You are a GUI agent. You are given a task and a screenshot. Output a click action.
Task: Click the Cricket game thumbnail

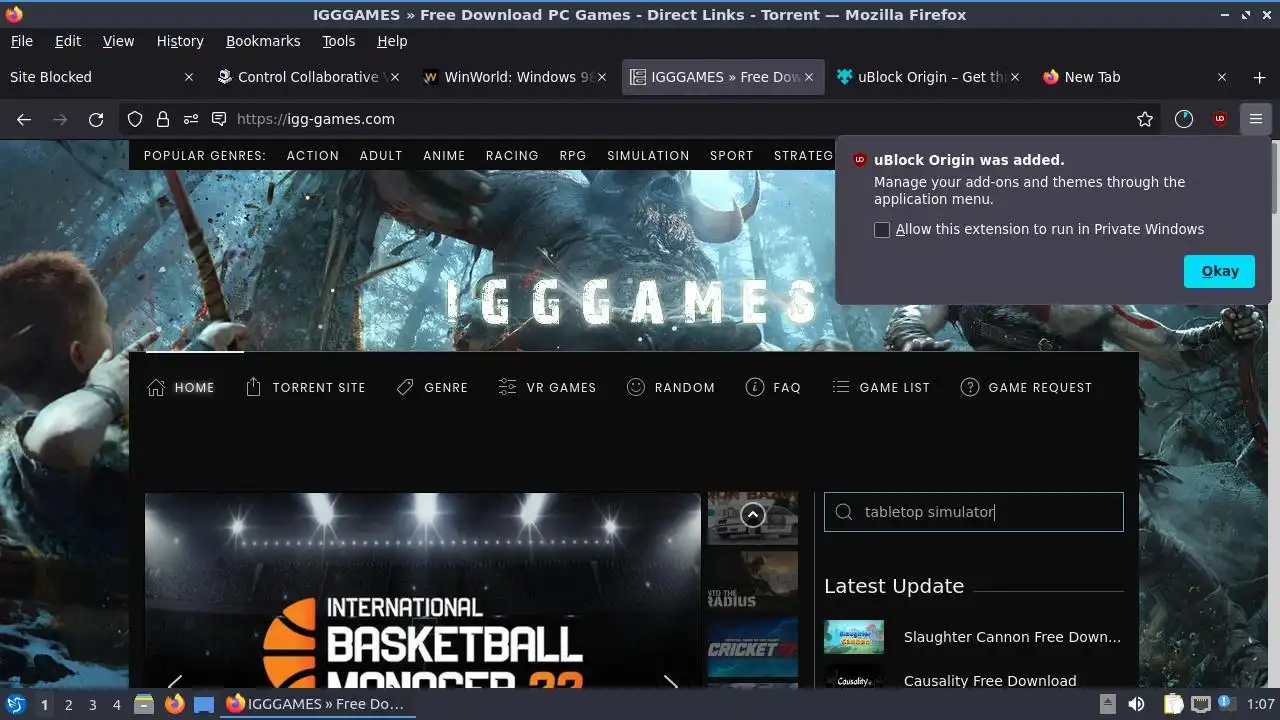tap(753, 647)
